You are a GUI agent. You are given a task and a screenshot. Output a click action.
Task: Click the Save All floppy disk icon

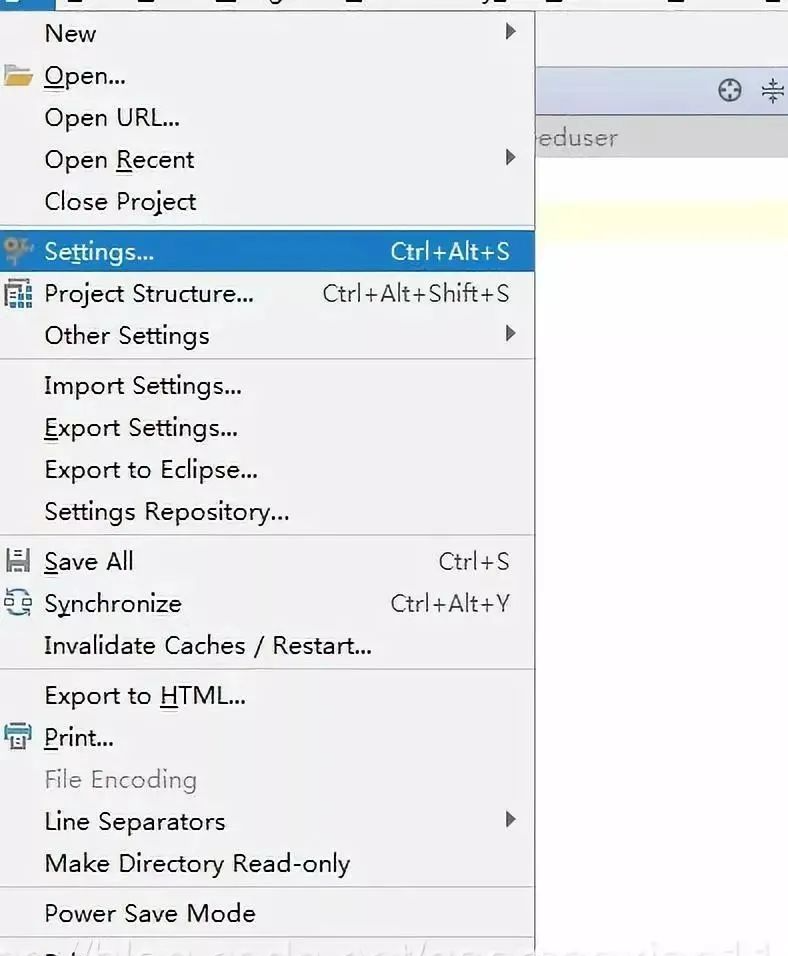[18, 561]
